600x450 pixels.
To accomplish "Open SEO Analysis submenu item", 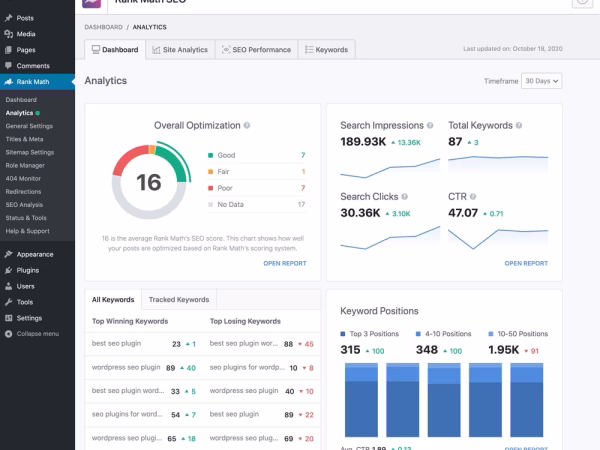I will pos(24,205).
